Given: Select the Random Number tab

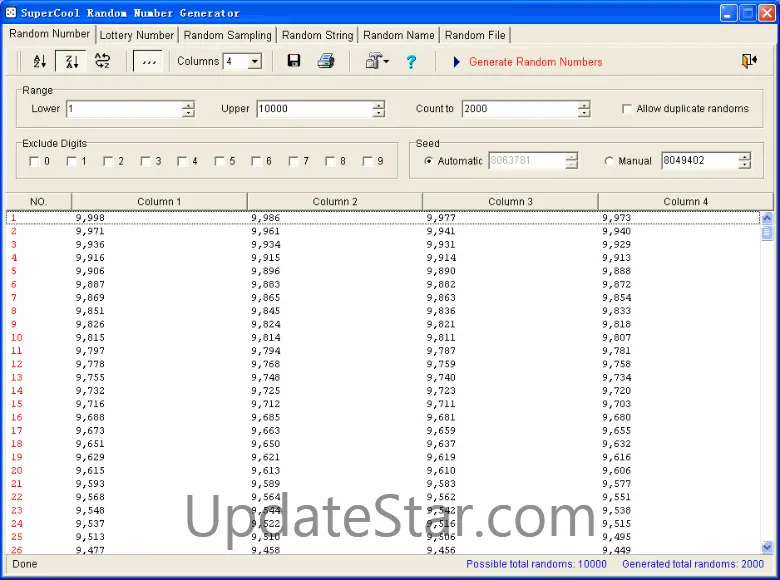Looking at the screenshot, I should tap(49, 33).
